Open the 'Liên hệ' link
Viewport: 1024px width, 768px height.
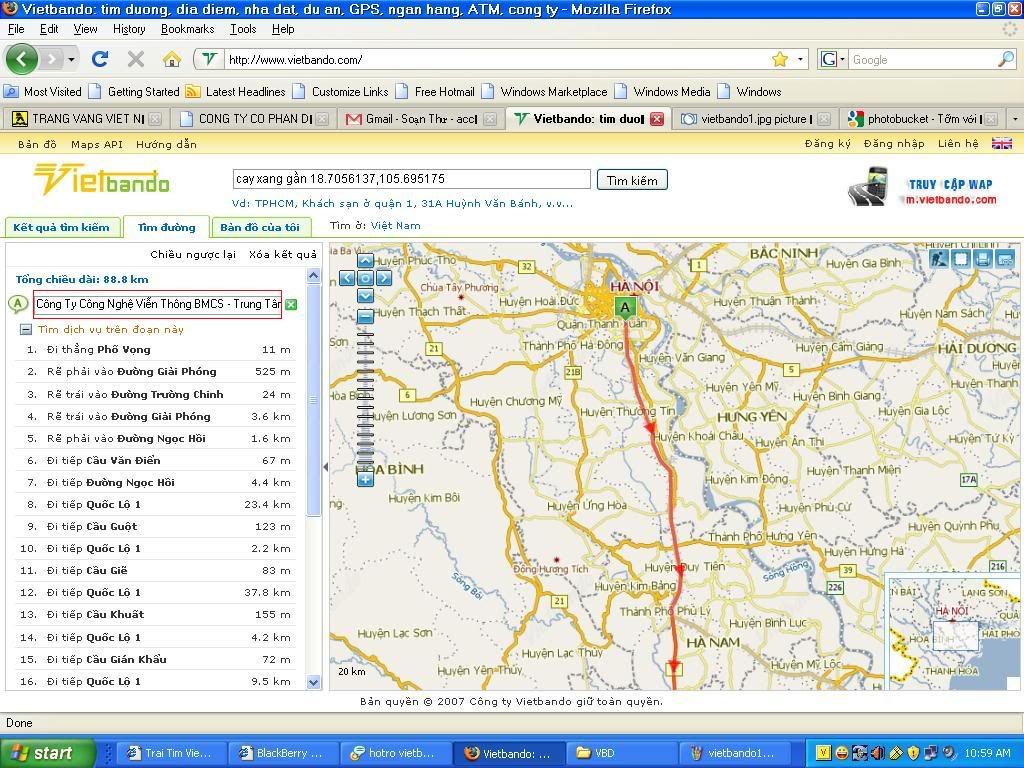click(958, 143)
